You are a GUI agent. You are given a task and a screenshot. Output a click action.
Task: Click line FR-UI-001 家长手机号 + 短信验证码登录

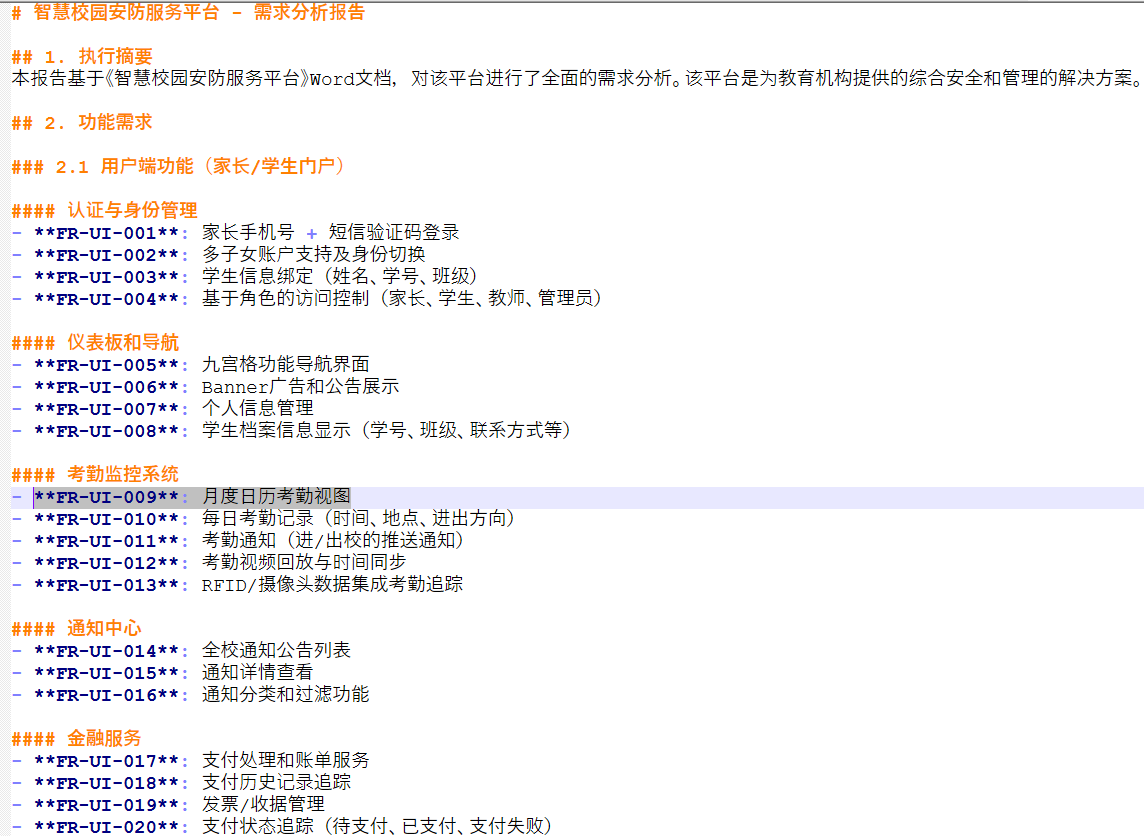coord(236,233)
